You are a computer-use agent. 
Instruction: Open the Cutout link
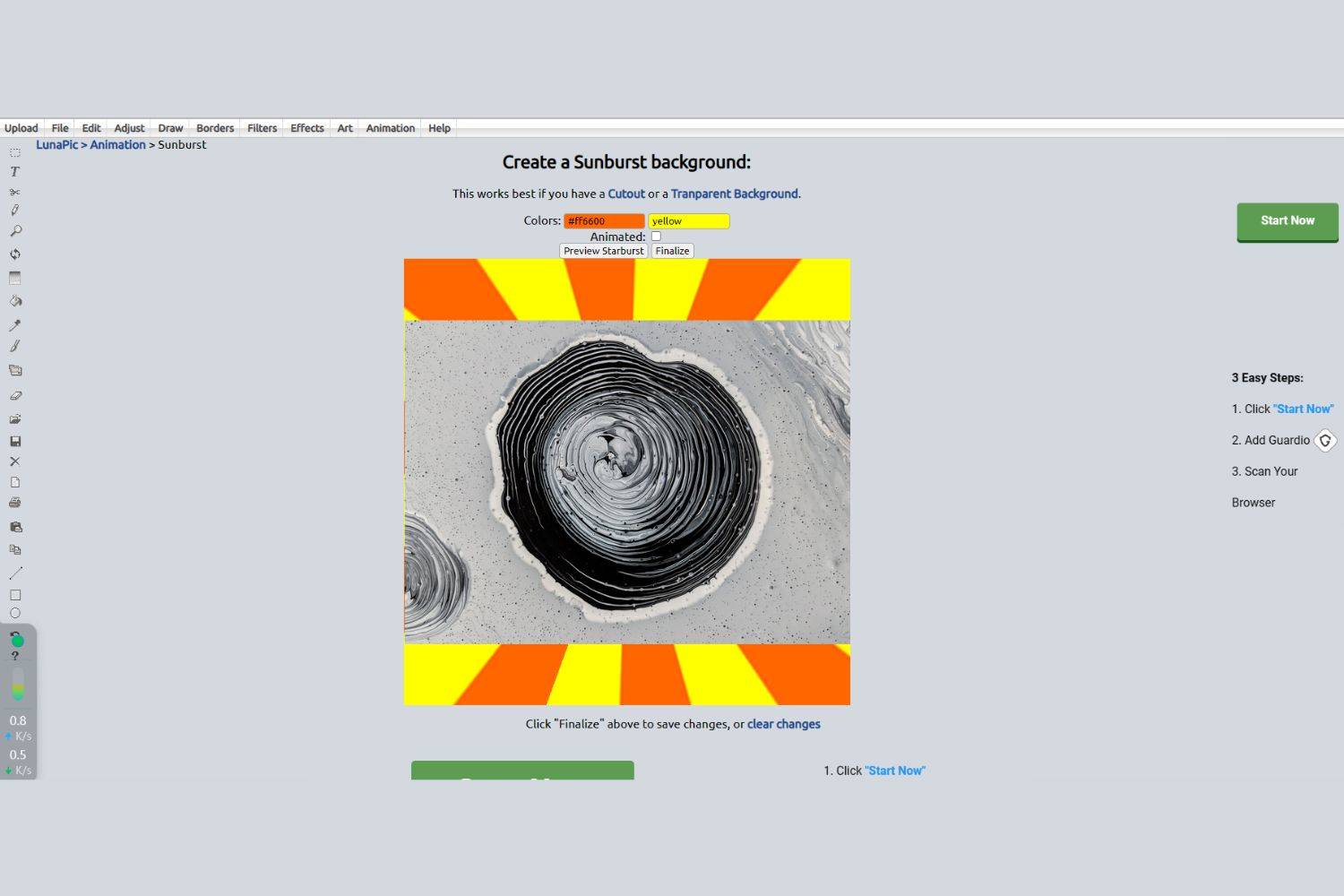point(626,194)
